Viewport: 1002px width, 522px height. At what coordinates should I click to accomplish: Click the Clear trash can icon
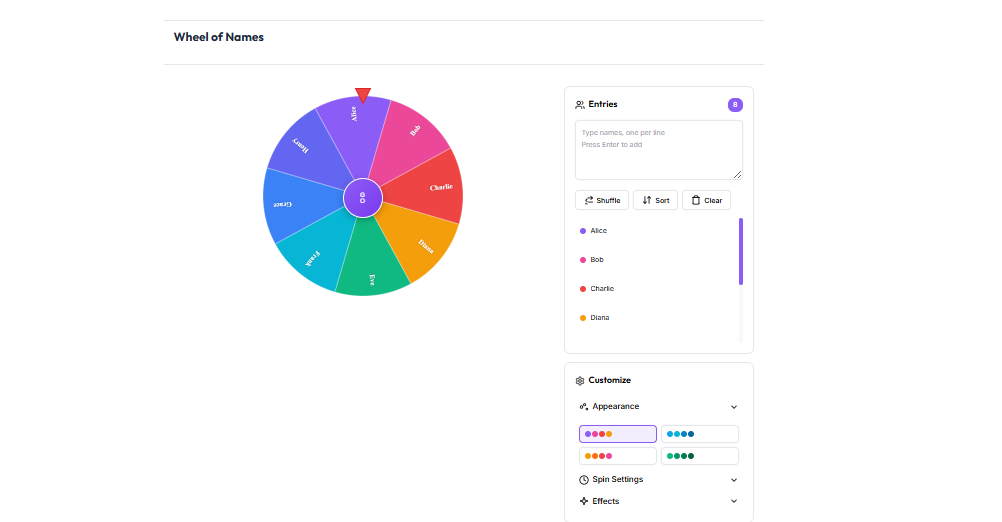point(696,200)
